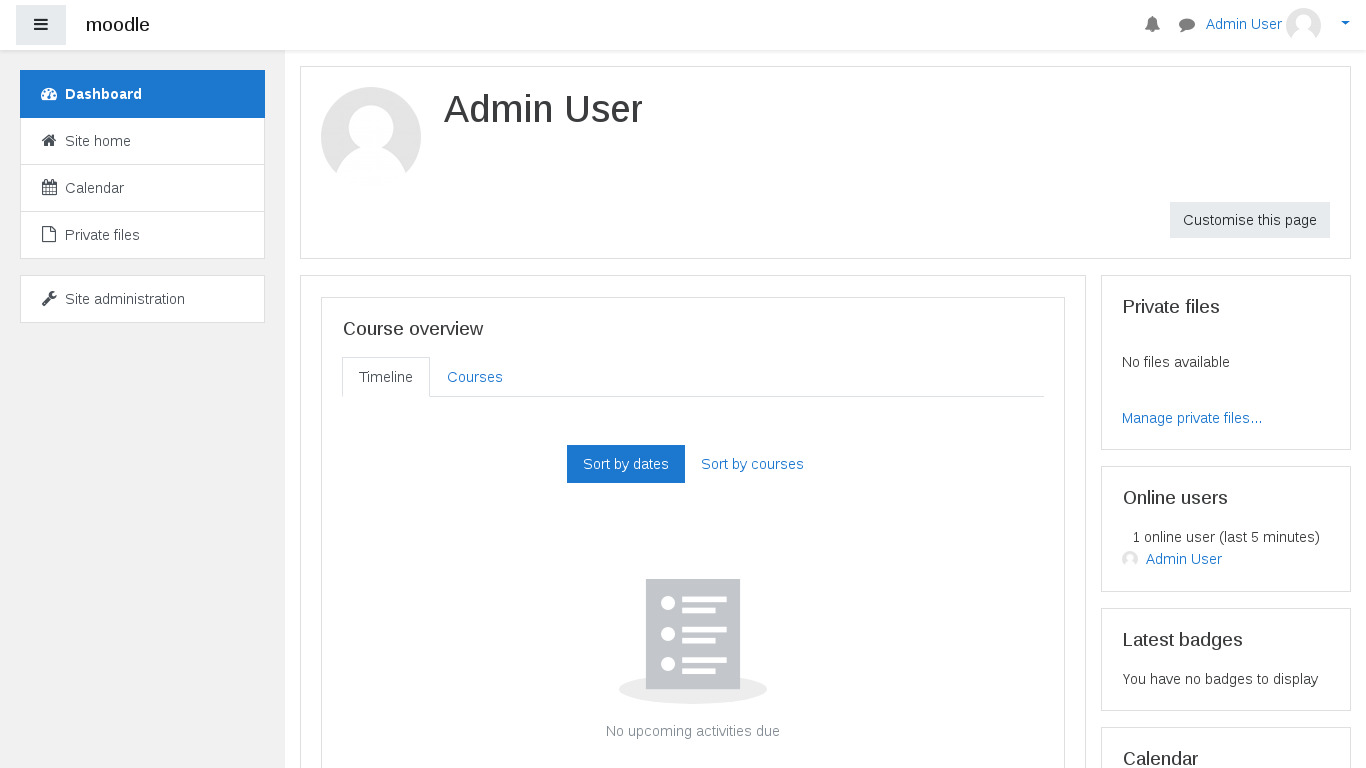Click the Dashboard gauge icon

point(49,94)
